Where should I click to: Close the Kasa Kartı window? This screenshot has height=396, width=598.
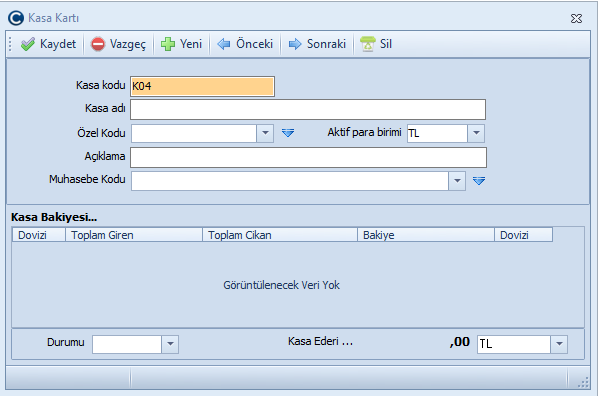pos(576,18)
